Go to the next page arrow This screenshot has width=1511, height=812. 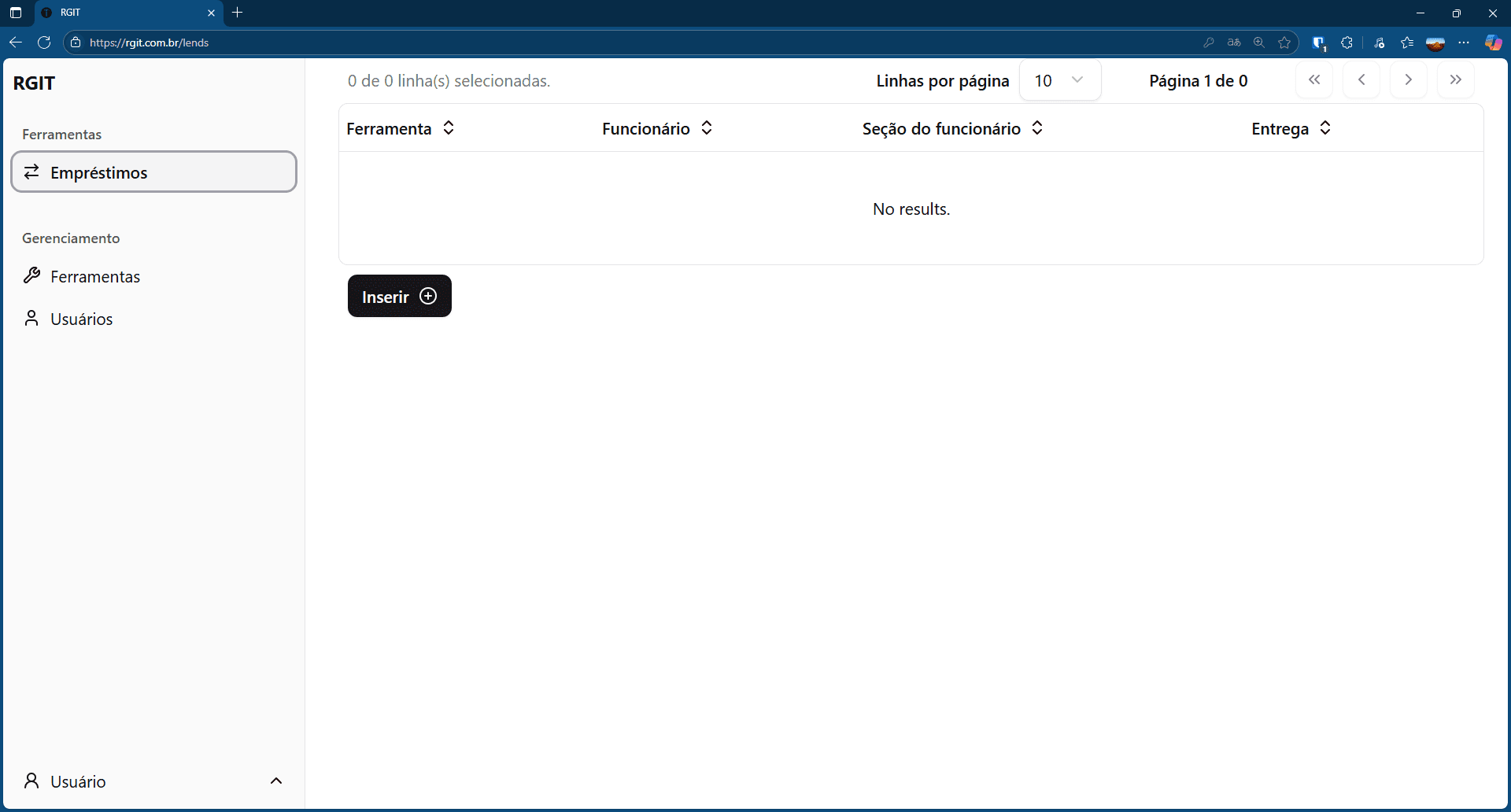pos(1408,80)
